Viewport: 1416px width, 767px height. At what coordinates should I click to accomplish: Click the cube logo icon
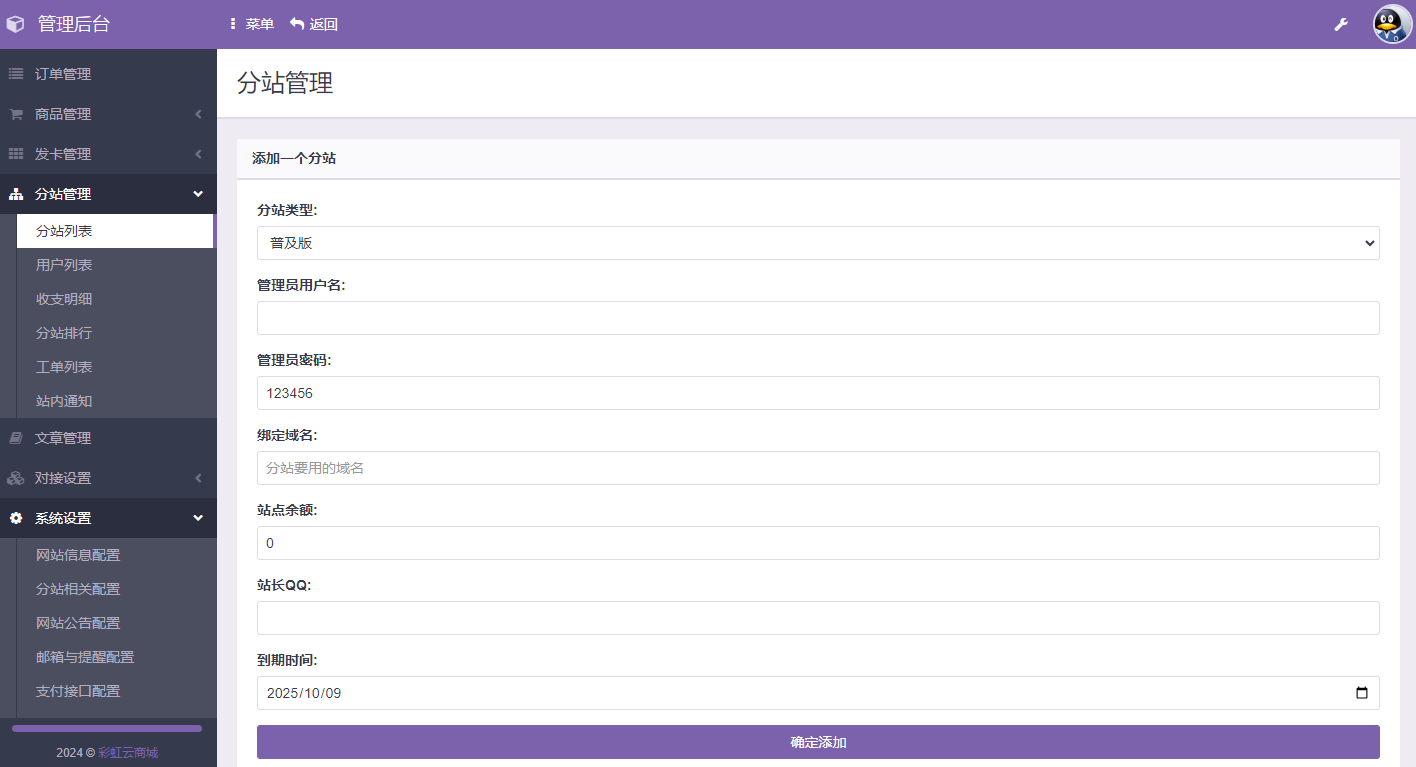click(x=15, y=24)
